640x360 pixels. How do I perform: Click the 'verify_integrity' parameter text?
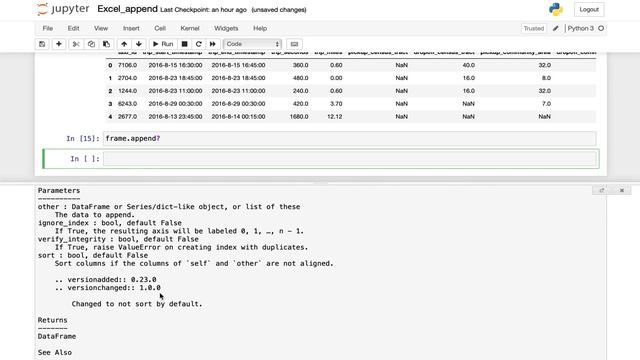point(72,239)
